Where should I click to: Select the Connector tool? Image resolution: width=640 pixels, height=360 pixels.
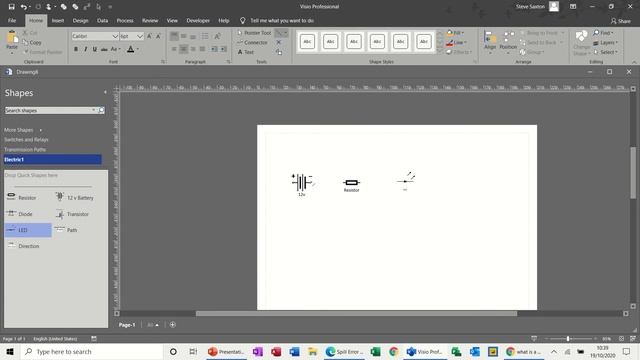252,42
